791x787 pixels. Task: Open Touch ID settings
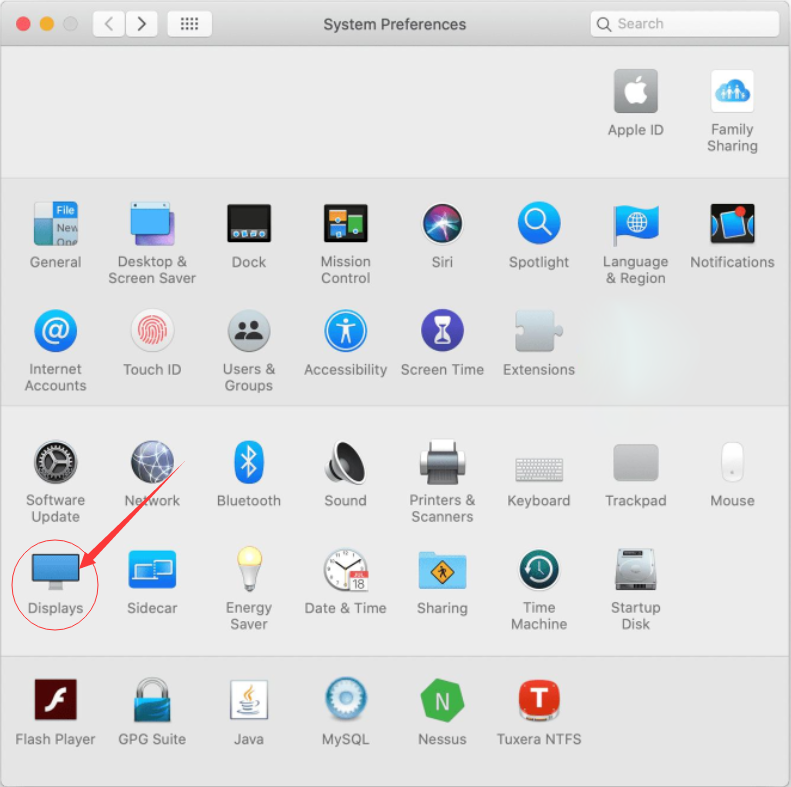click(152, 331)
